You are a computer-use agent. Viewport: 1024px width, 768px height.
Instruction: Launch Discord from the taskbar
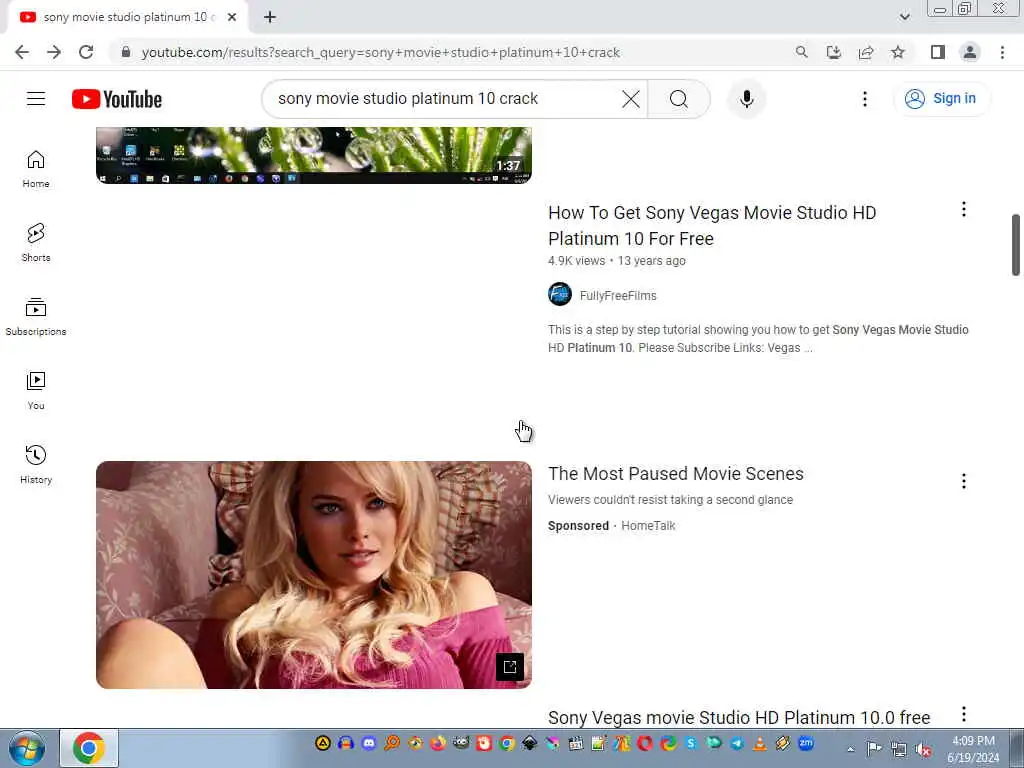368,743
